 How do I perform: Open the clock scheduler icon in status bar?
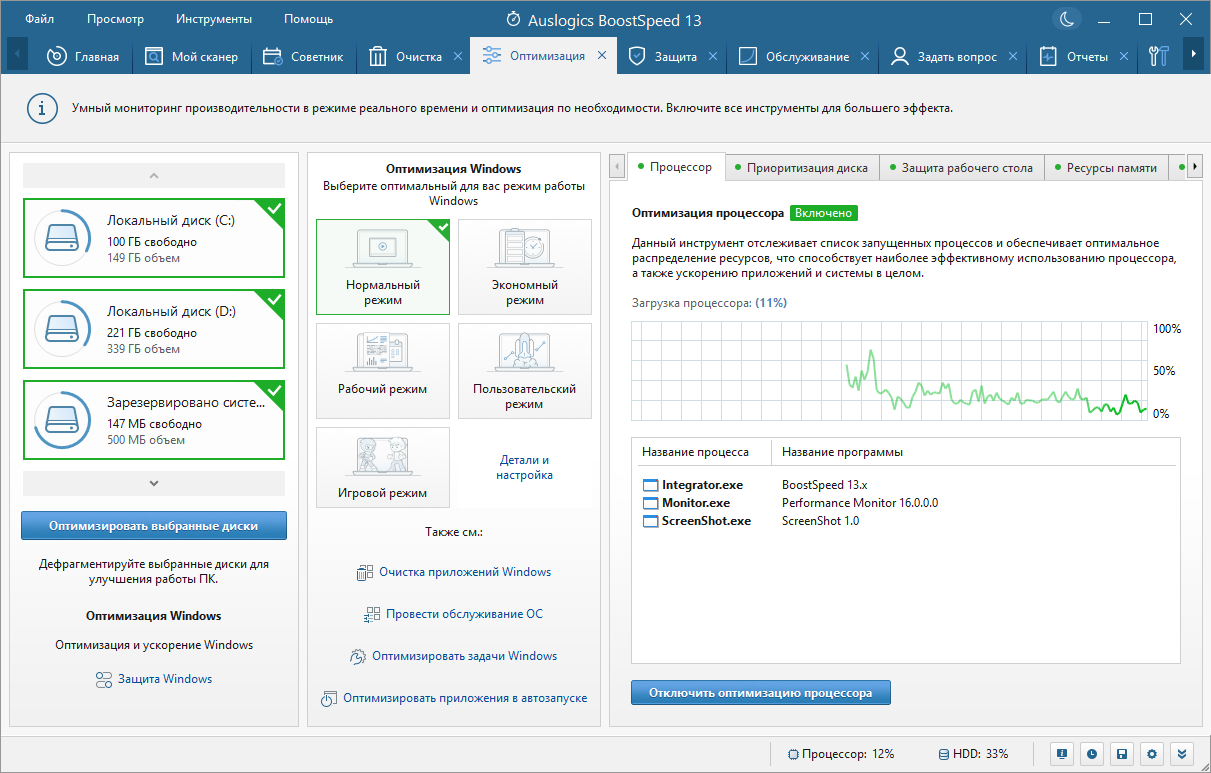pyautogui.click(x=1092, y=754)
